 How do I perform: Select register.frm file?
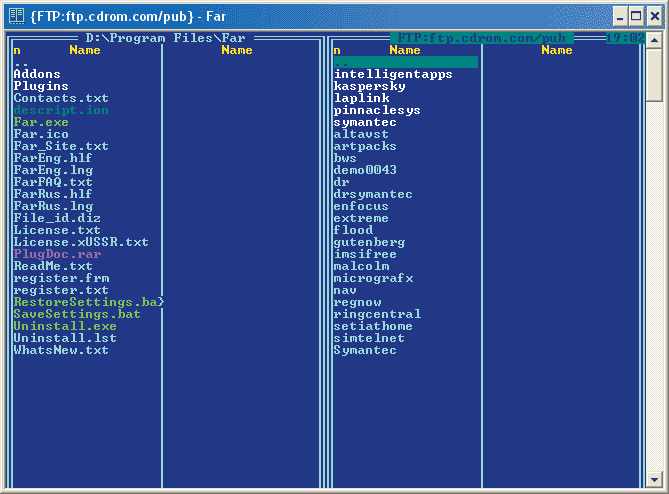[61, 278]
